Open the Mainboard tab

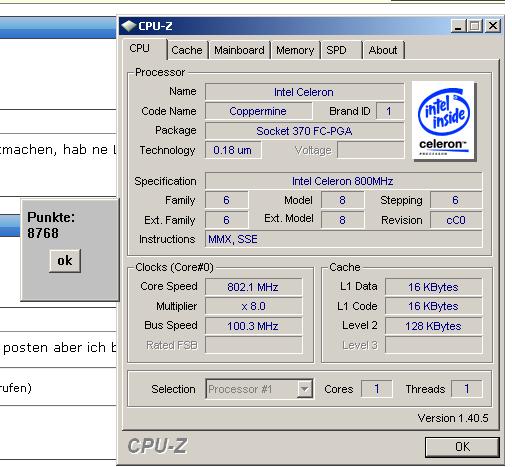(239, 50)
